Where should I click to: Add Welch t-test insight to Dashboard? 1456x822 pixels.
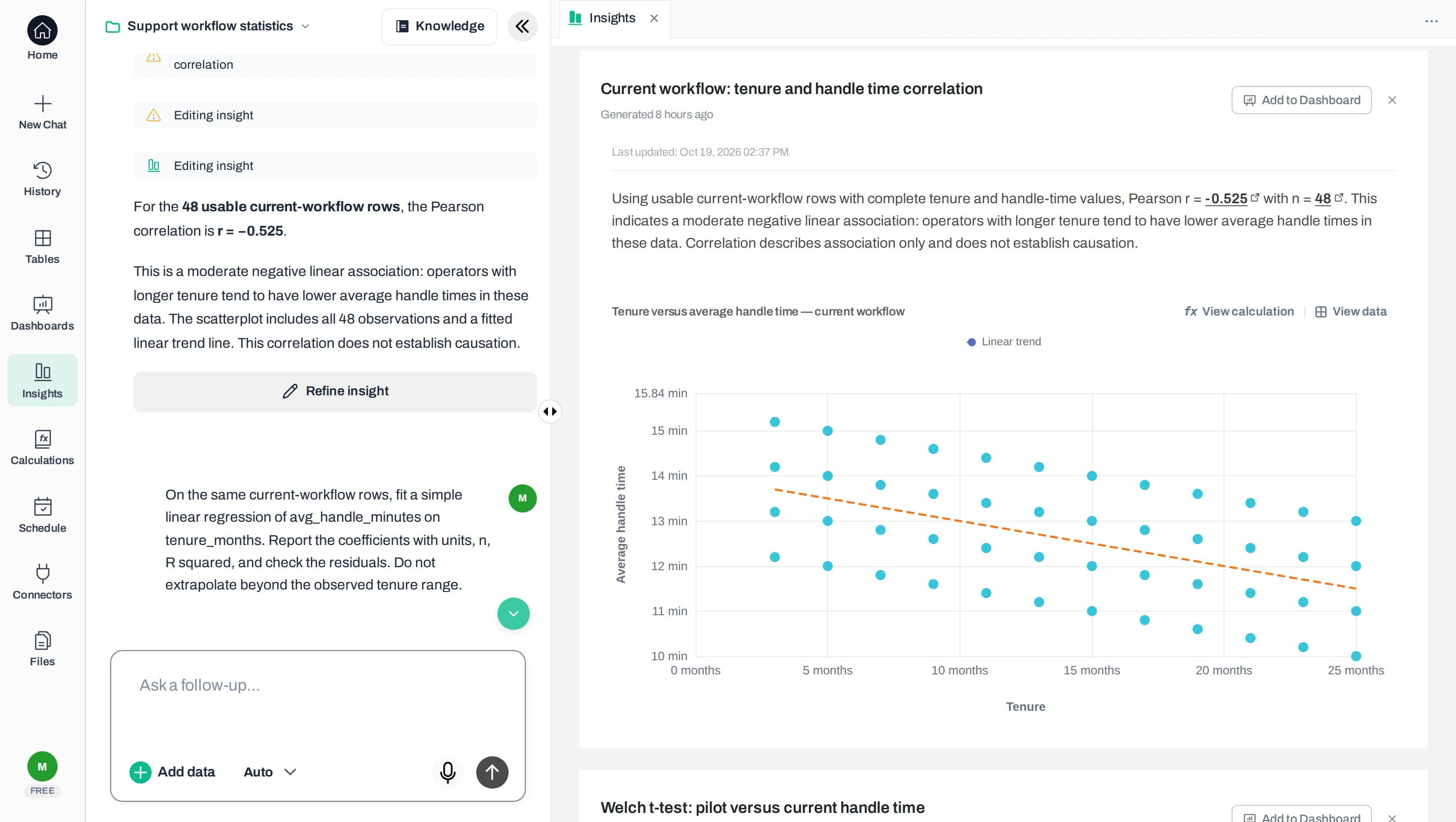point(1301,814)
